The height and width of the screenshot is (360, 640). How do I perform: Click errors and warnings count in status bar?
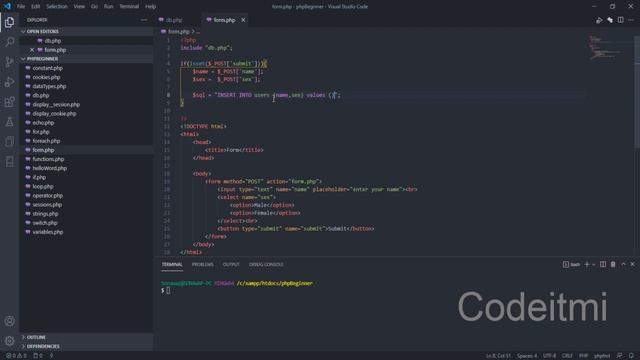click(16, 356)
